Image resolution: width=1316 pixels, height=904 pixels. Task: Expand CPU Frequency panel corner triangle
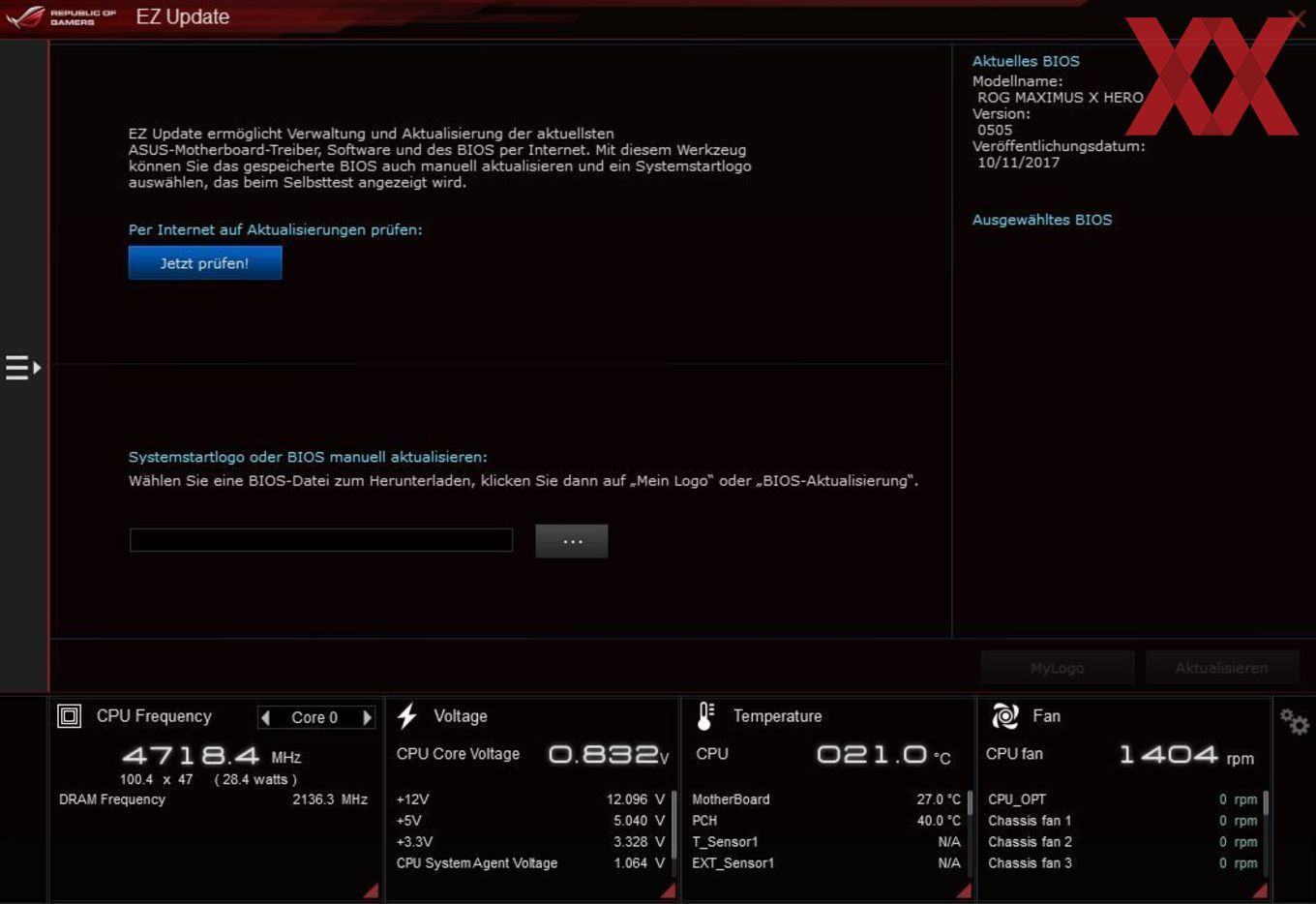tap(372, 890)
